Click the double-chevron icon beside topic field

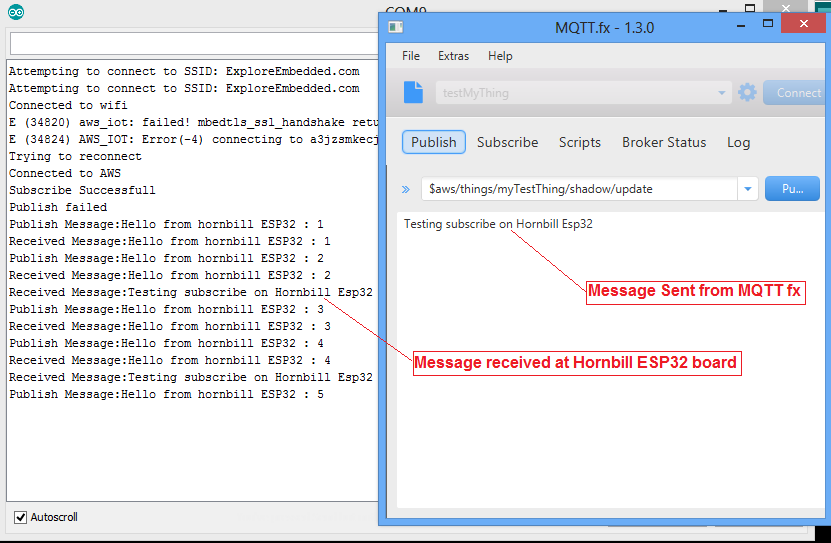(x=406, y=189)
